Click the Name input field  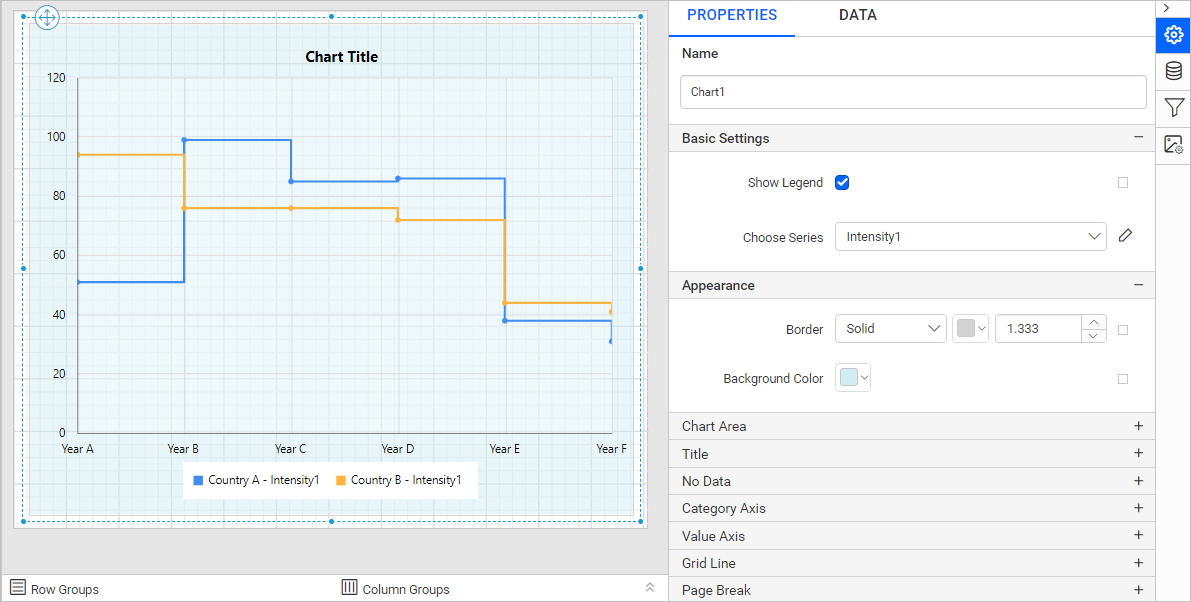pyautogui.click(x=912, y=92)
